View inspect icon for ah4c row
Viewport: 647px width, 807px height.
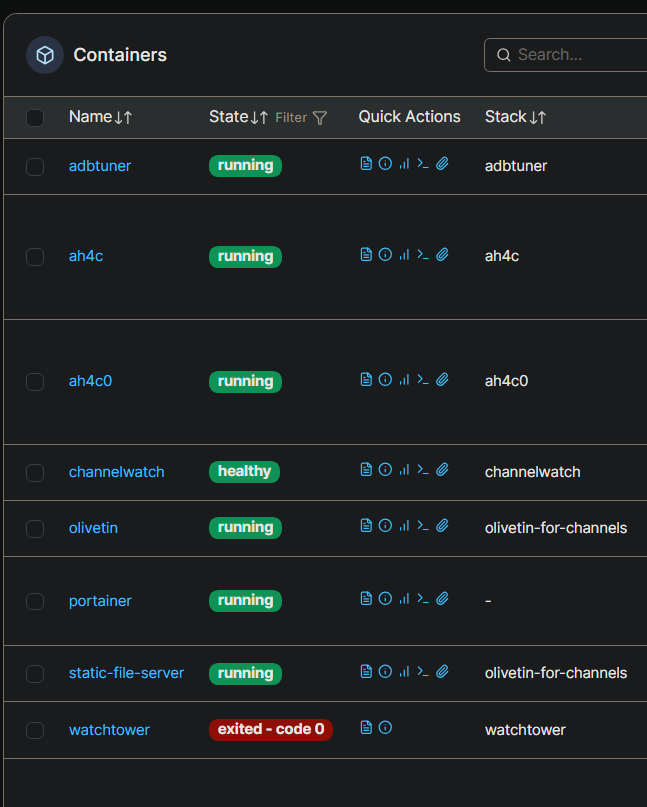point(385,254)
